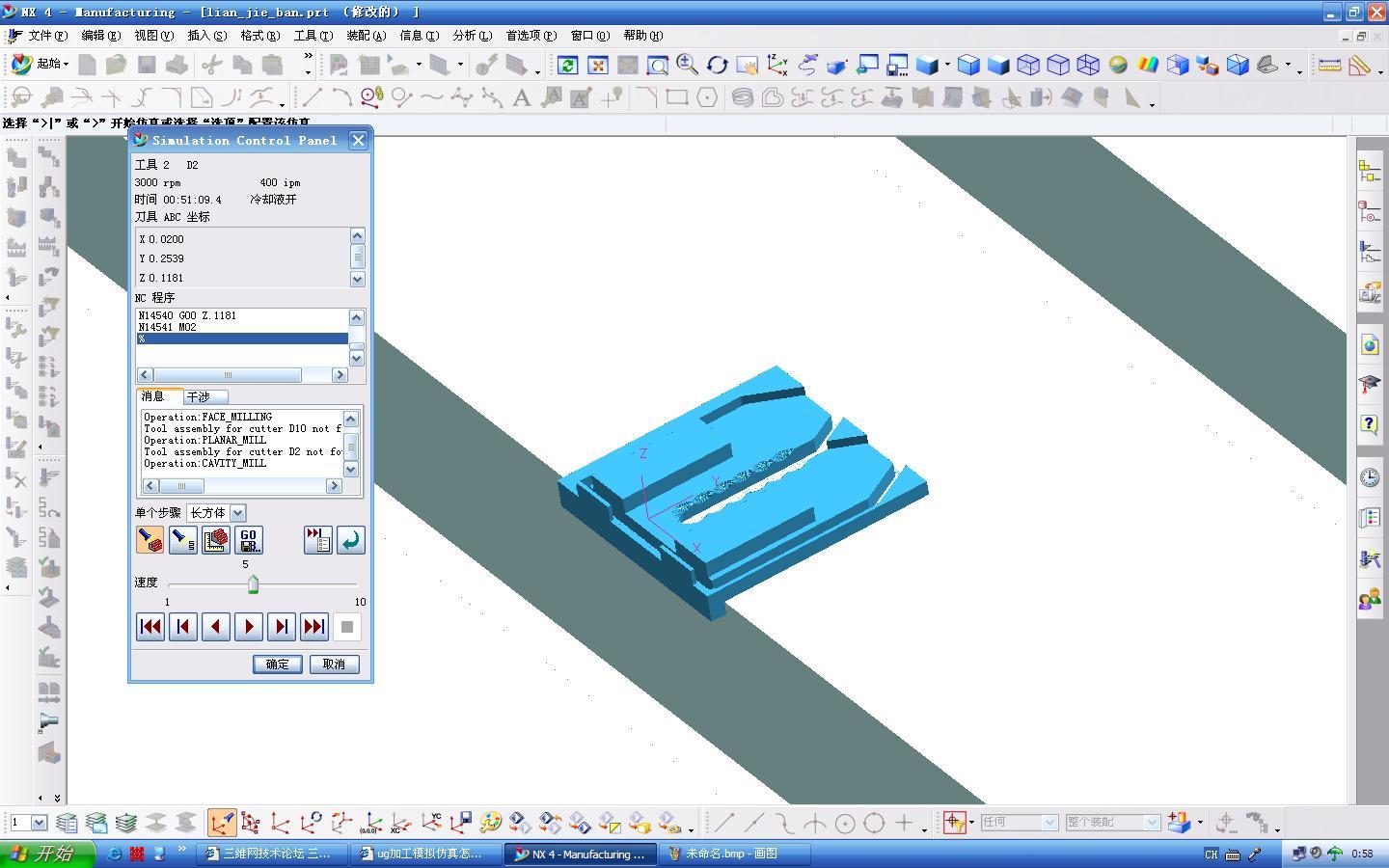Click the message list down scroll arrow
Viewport: 1389px width, 868px height.
pos(351,469)
